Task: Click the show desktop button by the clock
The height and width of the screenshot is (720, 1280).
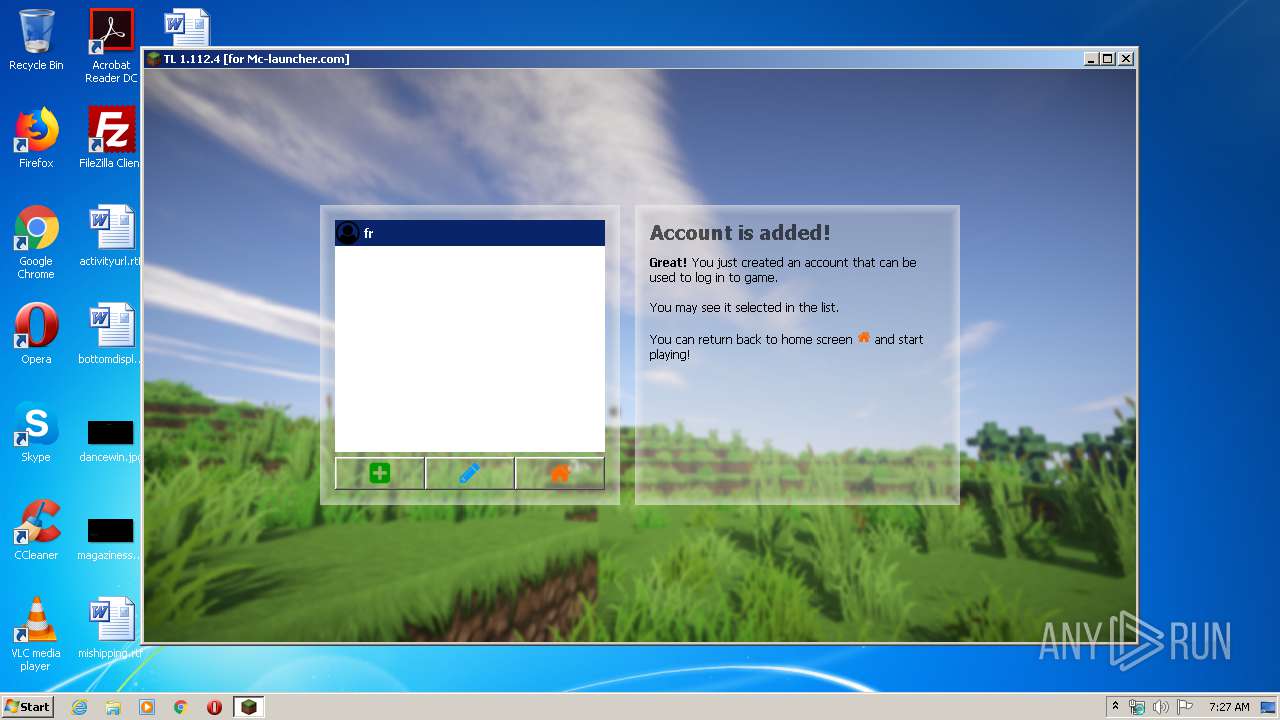Action: pos(1268,707)
